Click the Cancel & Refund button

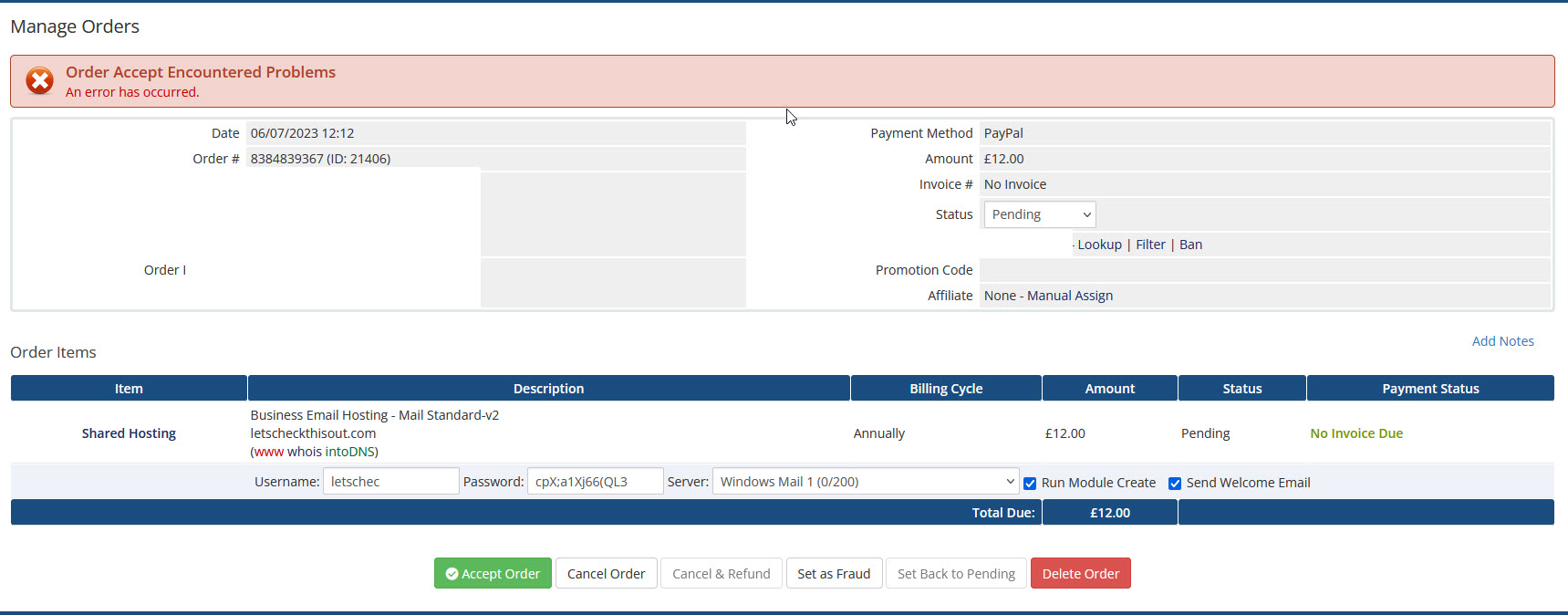pyautogui.click(x=721, y=573)
